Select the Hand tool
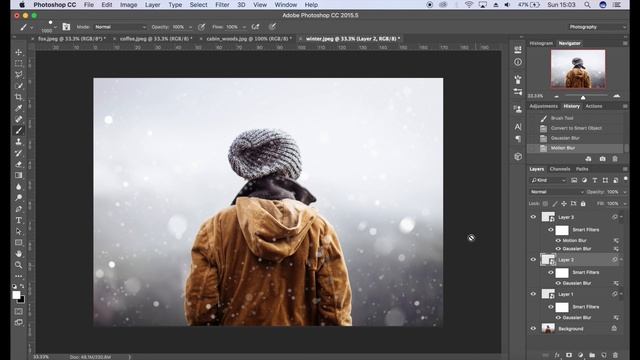Viewport: 640px width, 360px height. click(19, 253)
